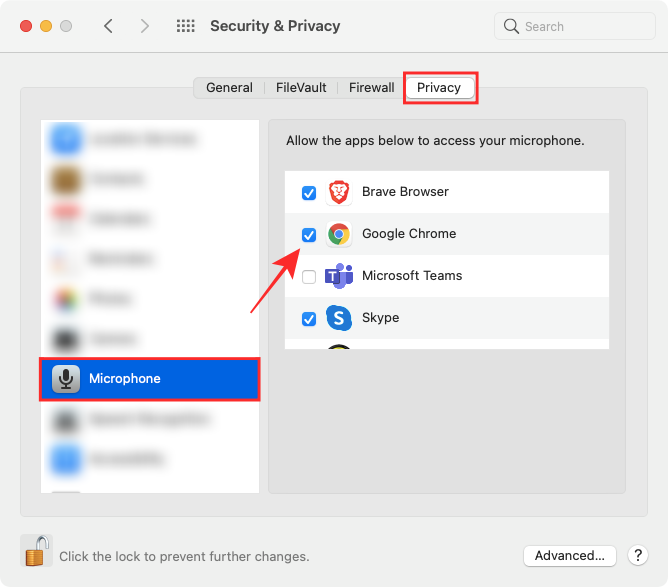Go forward with the right chevron
668x587 pixels.
point(145,26)
